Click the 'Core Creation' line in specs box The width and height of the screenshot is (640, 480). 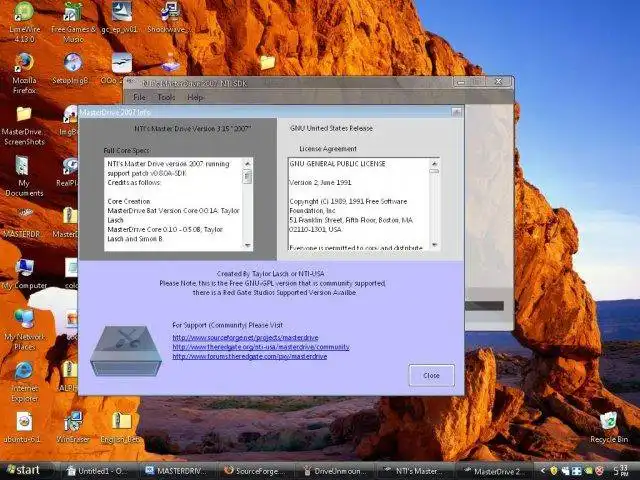(x=129, y=201)
